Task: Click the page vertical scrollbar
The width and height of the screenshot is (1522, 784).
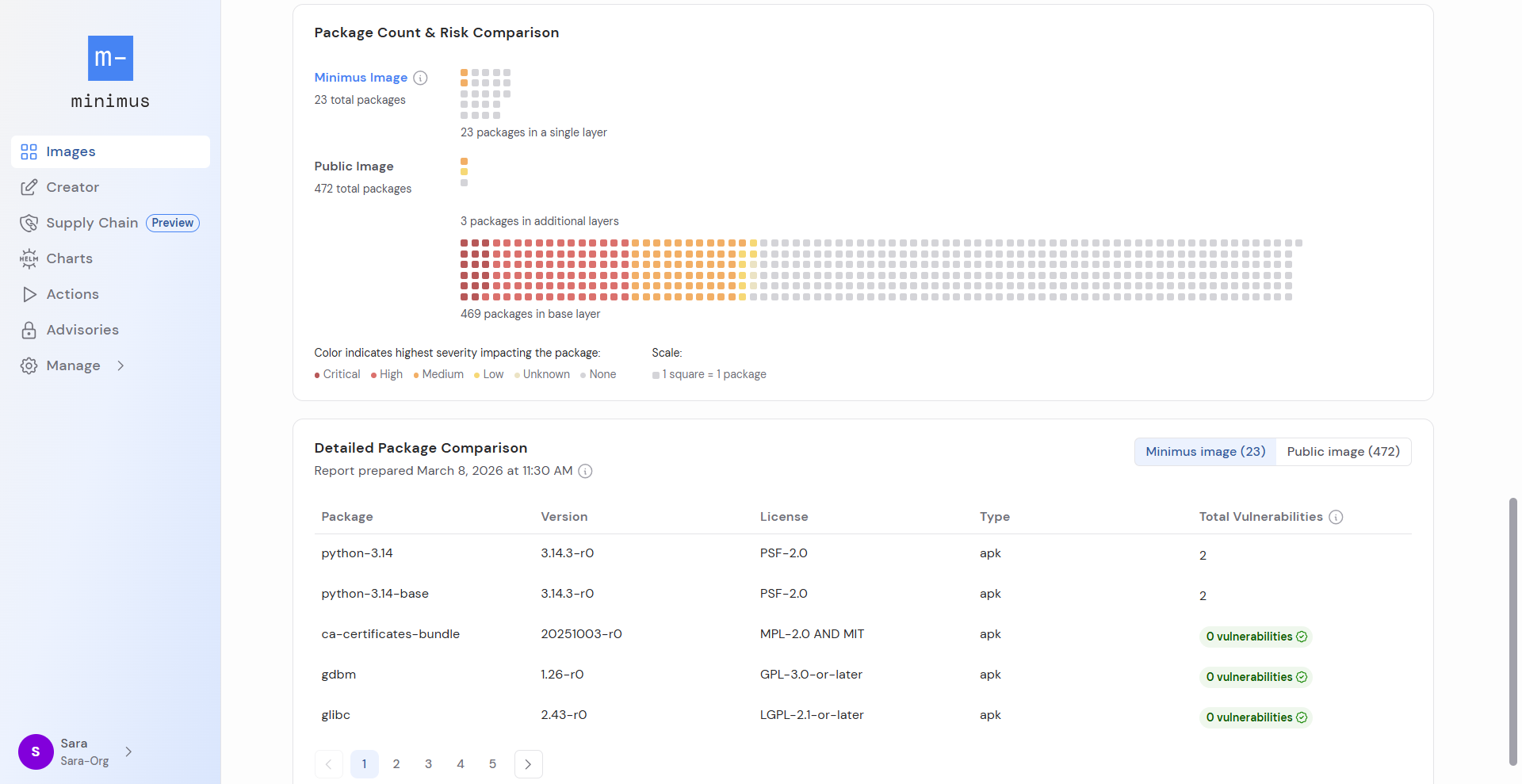Action: [x=1512, y=631]
